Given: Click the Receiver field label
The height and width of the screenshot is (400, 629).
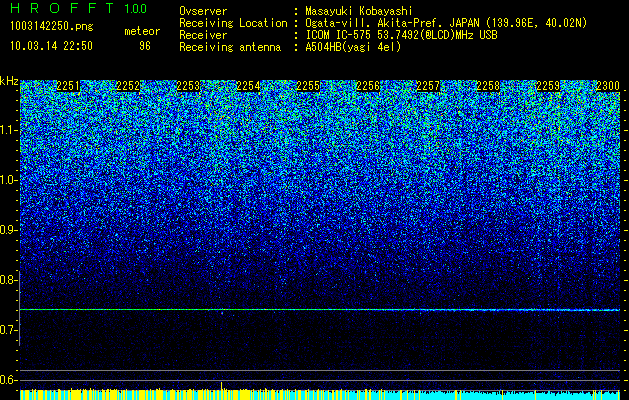Looking at the screenshot, I should pos(203,35).
